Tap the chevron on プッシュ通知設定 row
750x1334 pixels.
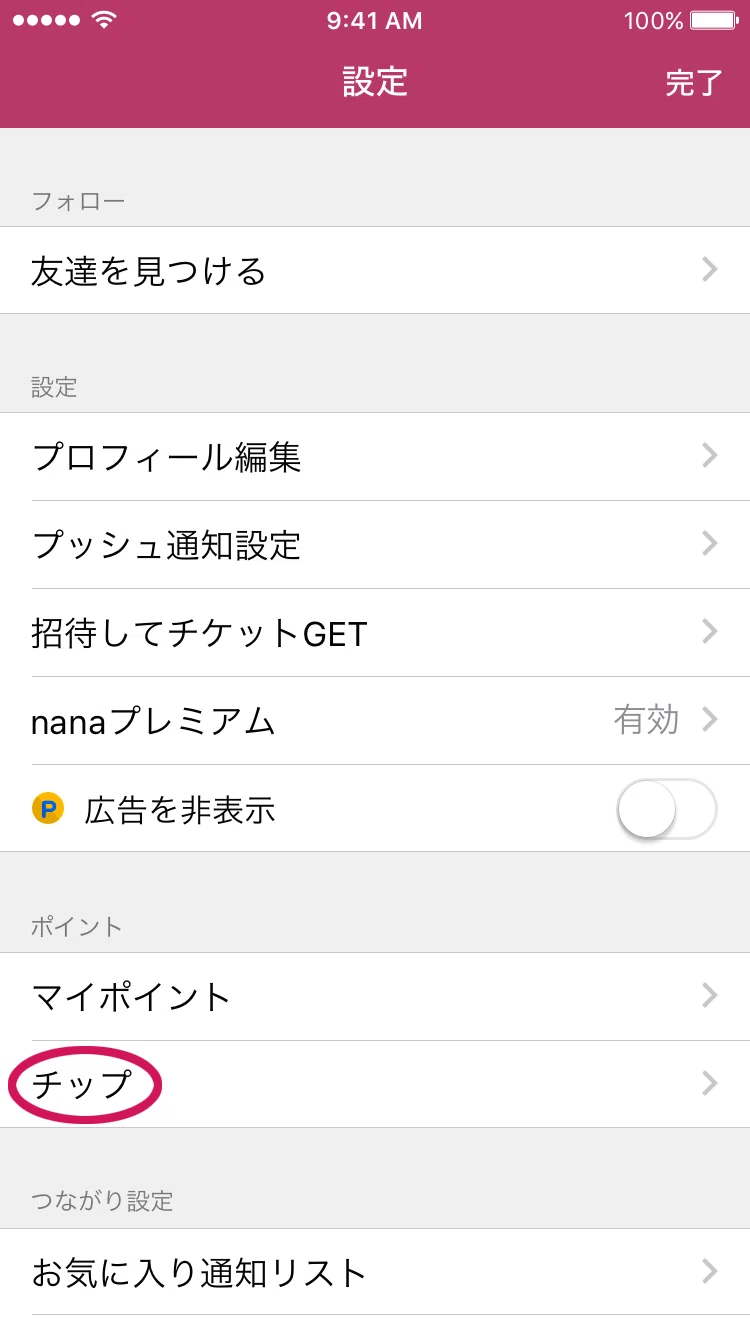[x=710, y=544]
